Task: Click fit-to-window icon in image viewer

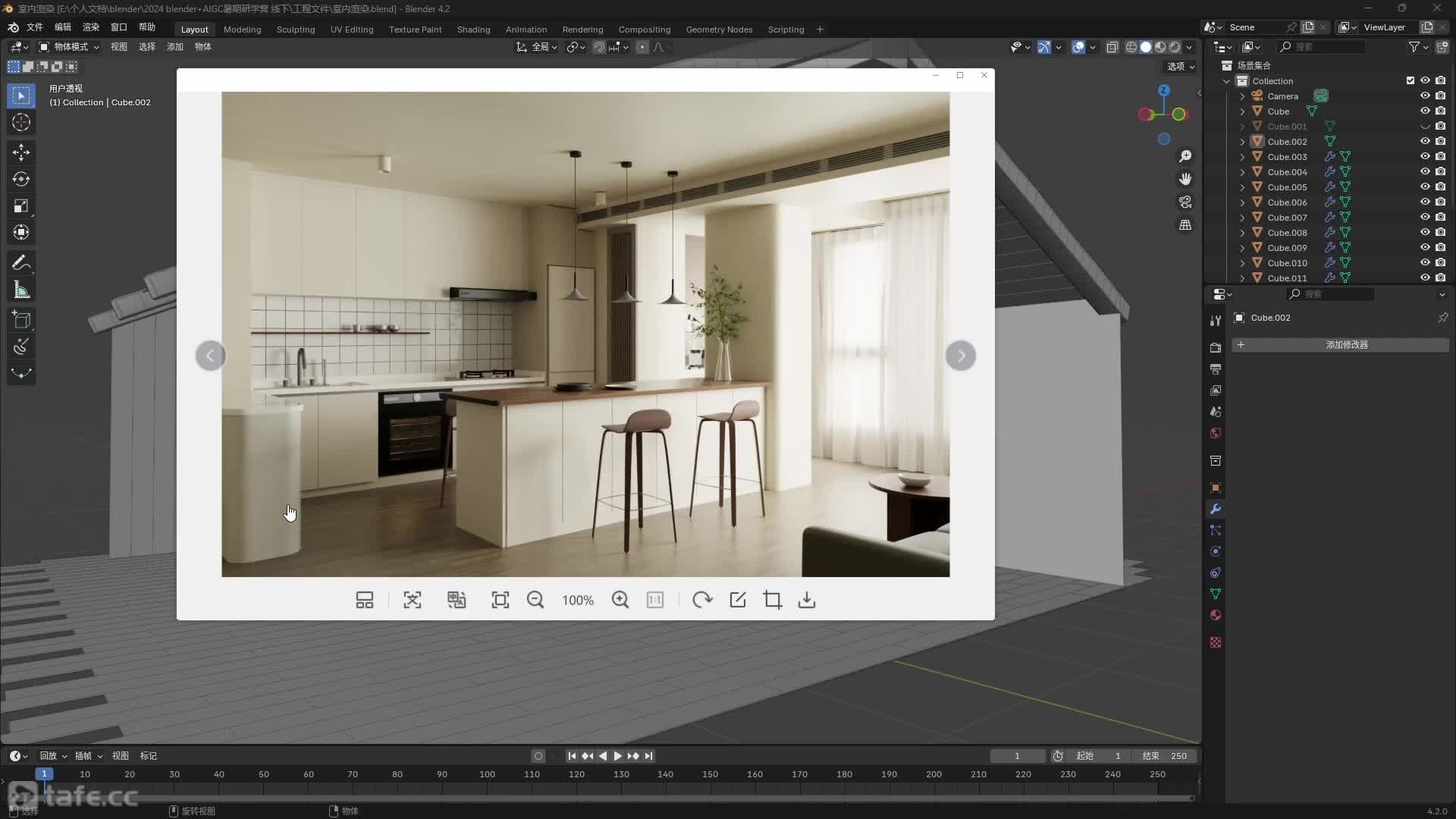Action: pyautogui.click(x=500, y=600)
